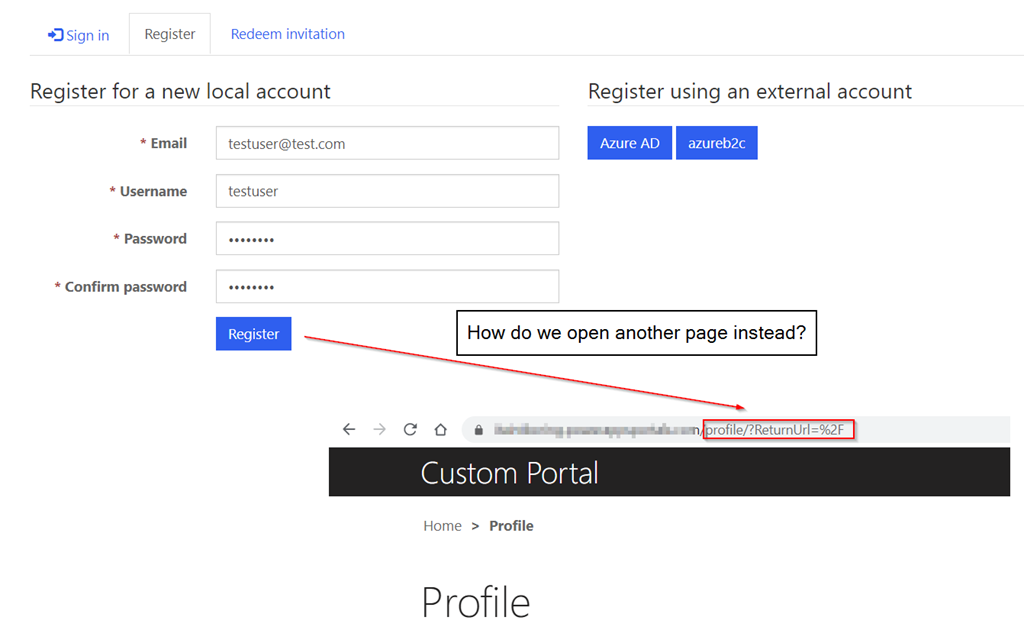Image resolution: width=1024 pixels, height=630 pixels.
Task: Click the Email input field
Action: coord(387,143)
